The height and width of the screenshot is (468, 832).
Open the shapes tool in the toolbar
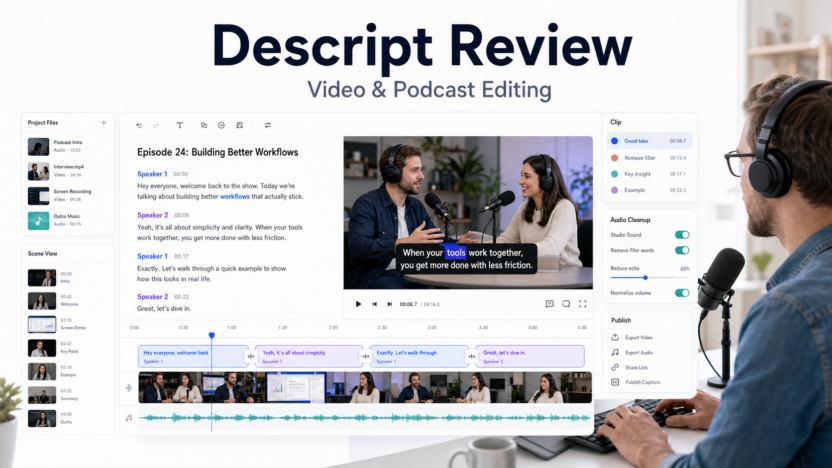click(x=204, y=125)
